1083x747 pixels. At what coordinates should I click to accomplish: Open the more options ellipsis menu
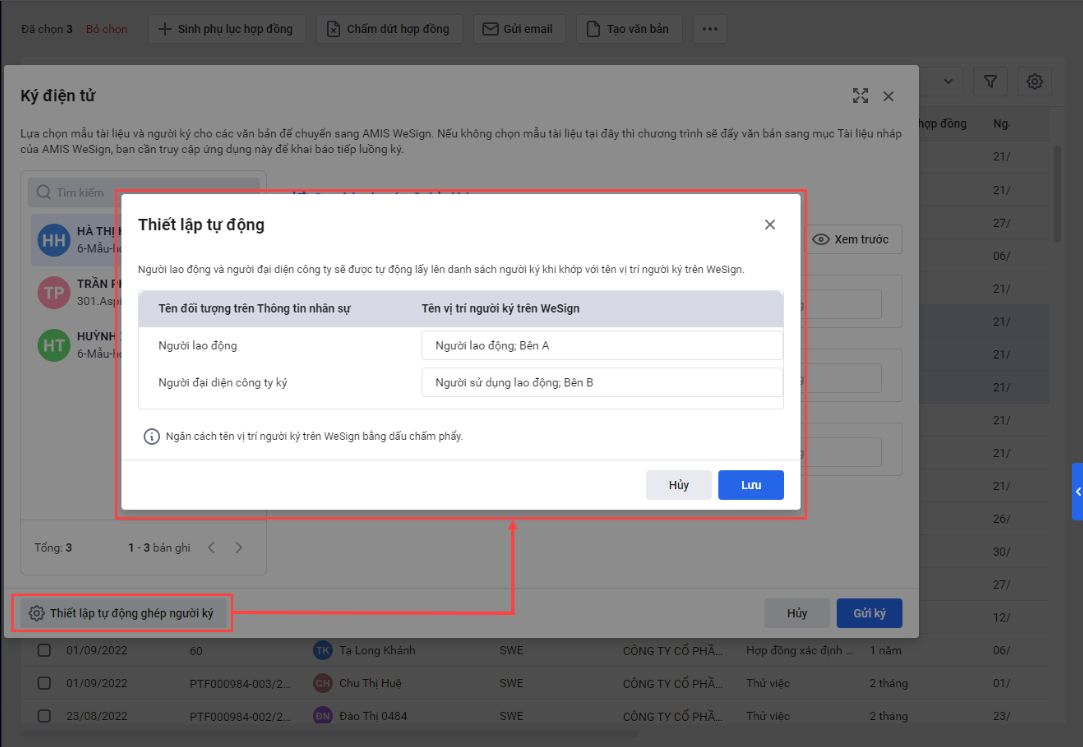pyautogui.click(x=710, y=29)
